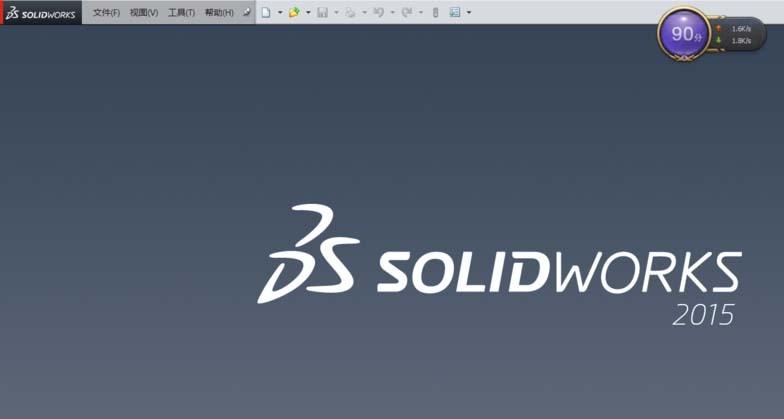Expand the Print dropdown arrow
784x419 pixels.
(364, 12)
